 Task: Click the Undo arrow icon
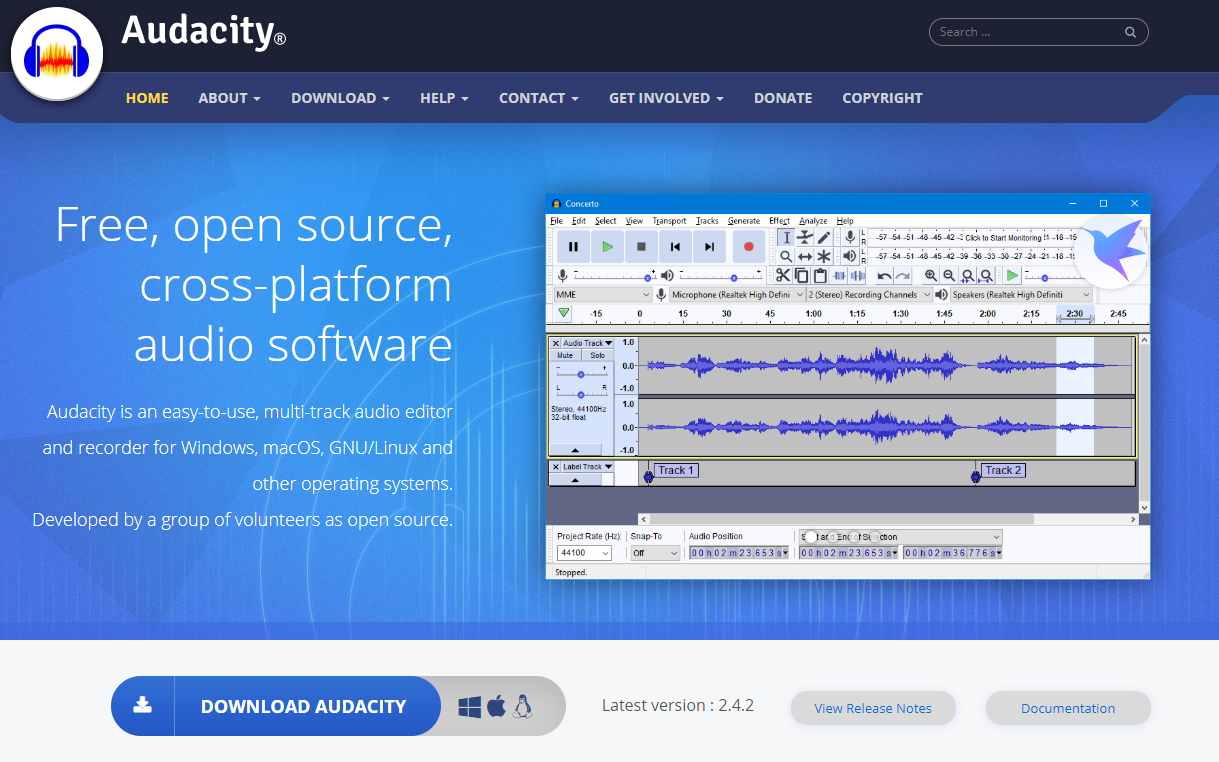pyautogui.click(x=884, y=275)
